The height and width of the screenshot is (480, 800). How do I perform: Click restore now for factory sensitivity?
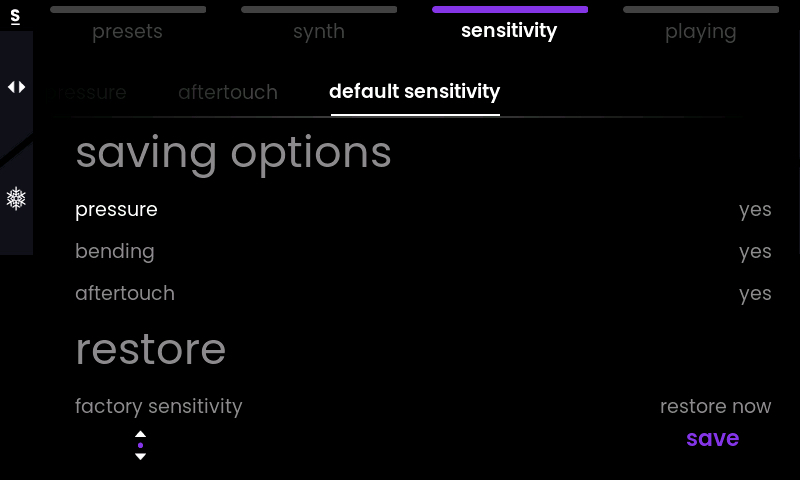(715, 407)
